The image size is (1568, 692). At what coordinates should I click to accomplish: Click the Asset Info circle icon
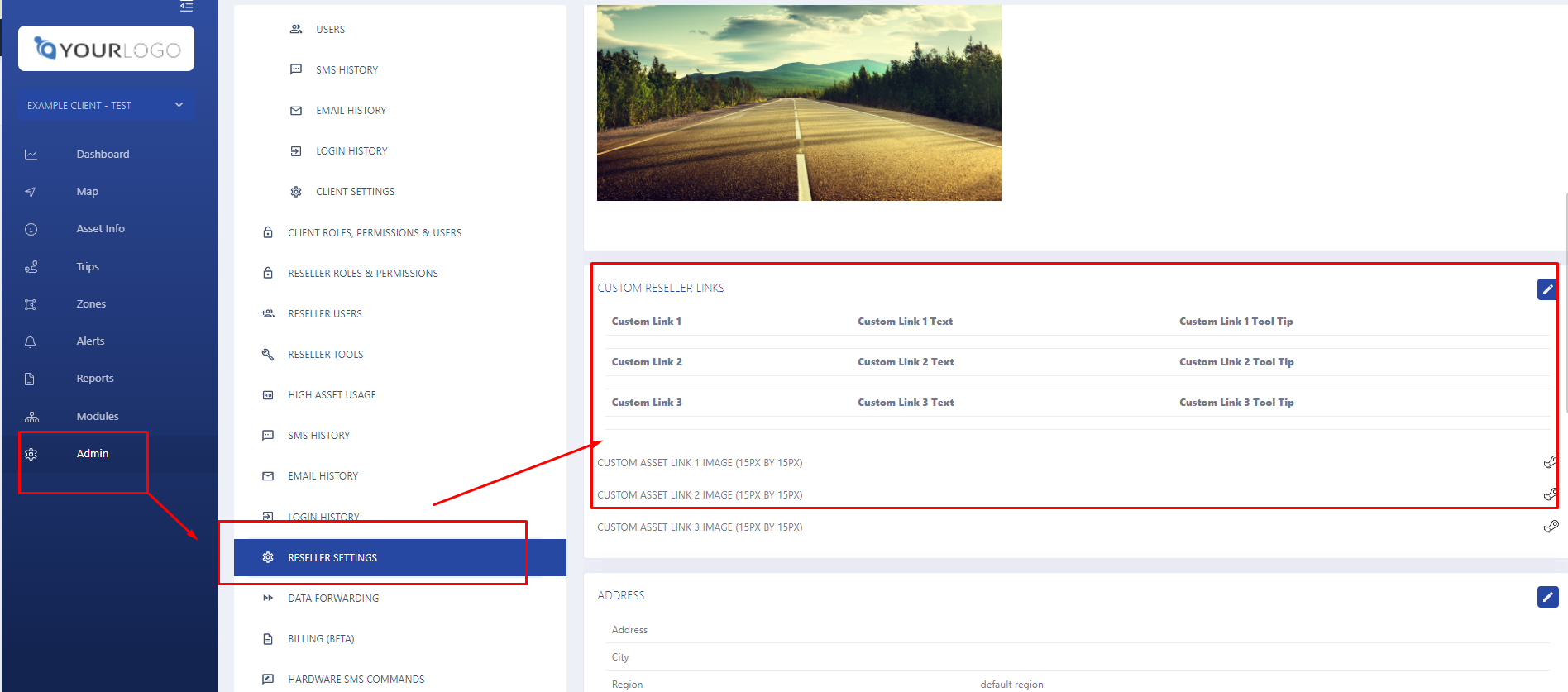point(31,229)
